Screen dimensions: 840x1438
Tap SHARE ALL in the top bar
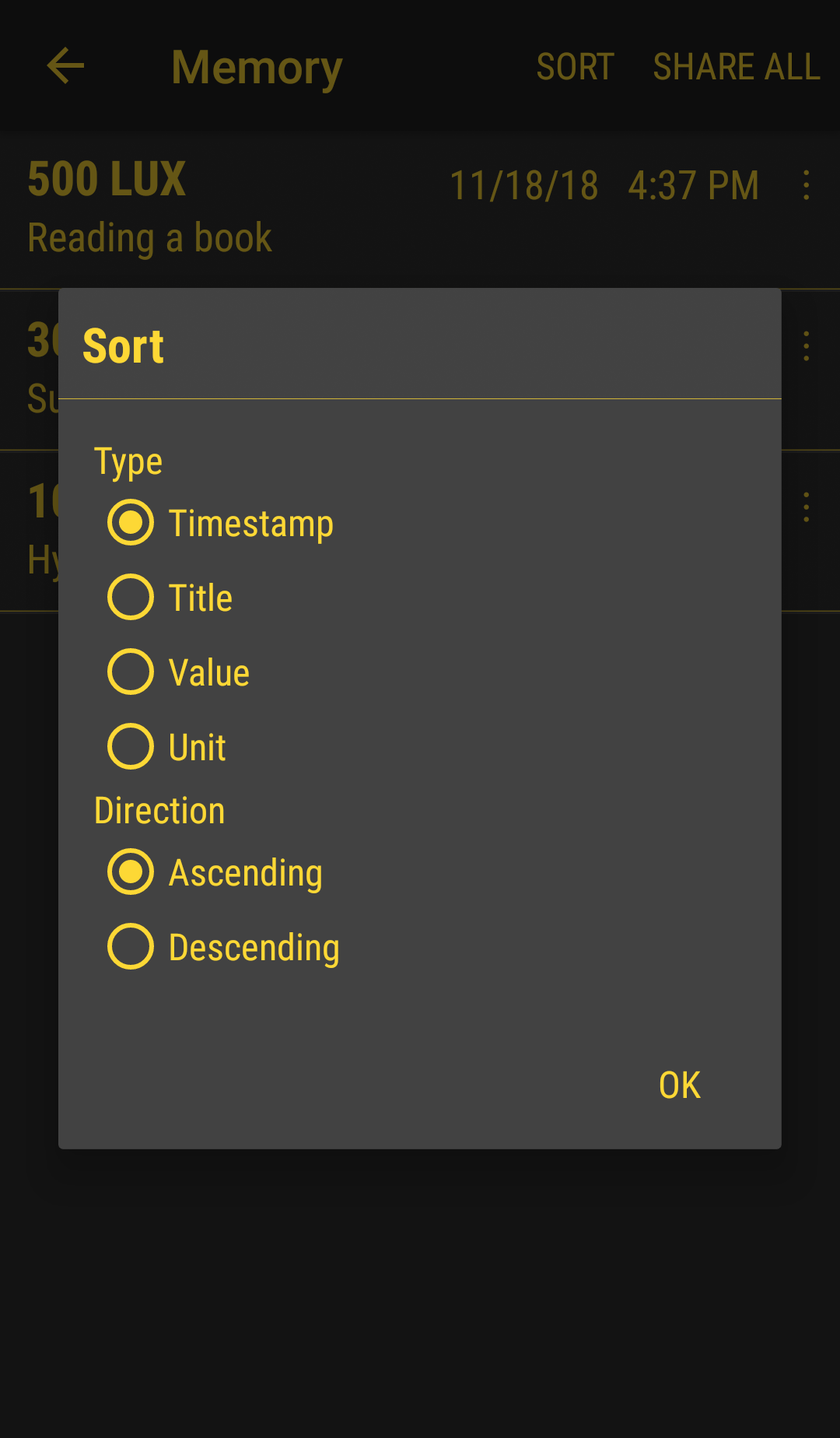tap(736, 67)
